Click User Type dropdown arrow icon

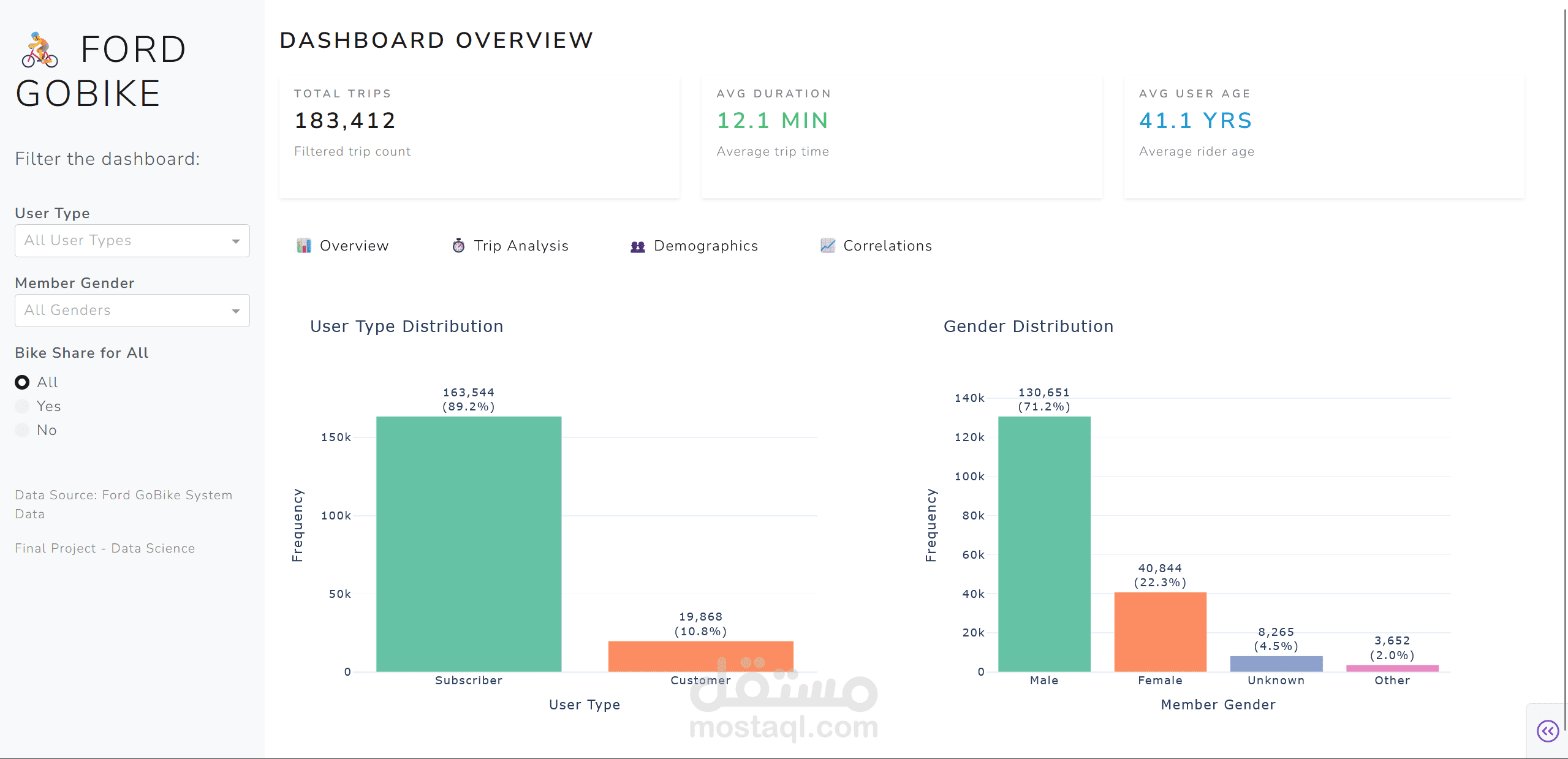point(236,241)
